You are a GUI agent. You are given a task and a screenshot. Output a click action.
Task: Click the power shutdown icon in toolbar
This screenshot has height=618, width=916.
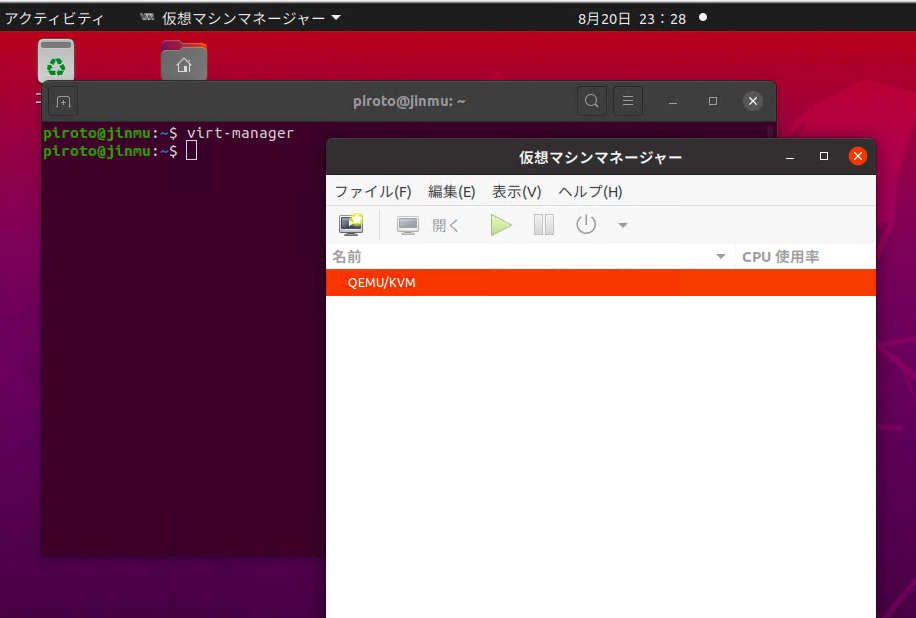586,225
